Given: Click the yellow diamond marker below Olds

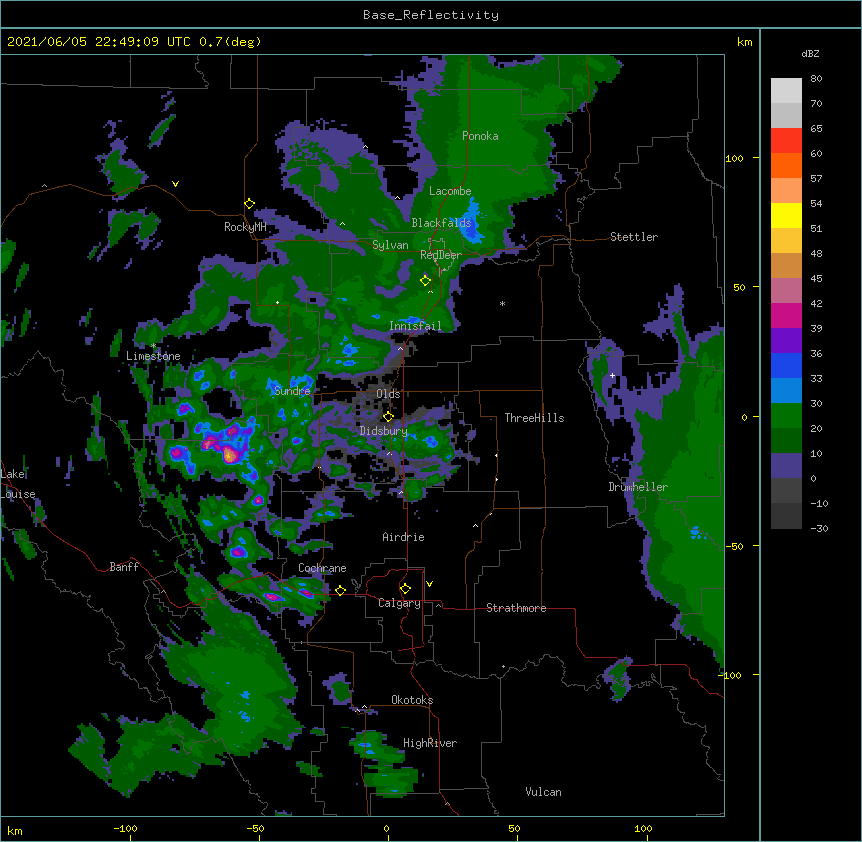Looking at the screenshot, I should pyautogui.click(x=388, y=417).
